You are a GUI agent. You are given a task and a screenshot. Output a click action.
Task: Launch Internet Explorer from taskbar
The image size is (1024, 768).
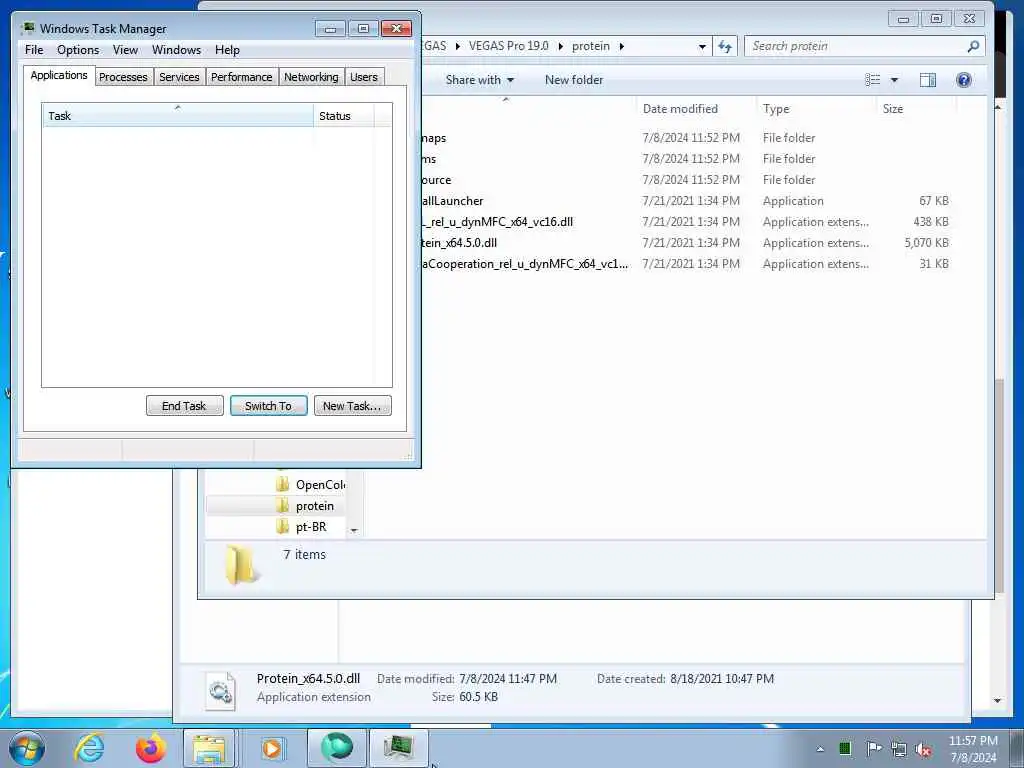(x=89, y=748)
